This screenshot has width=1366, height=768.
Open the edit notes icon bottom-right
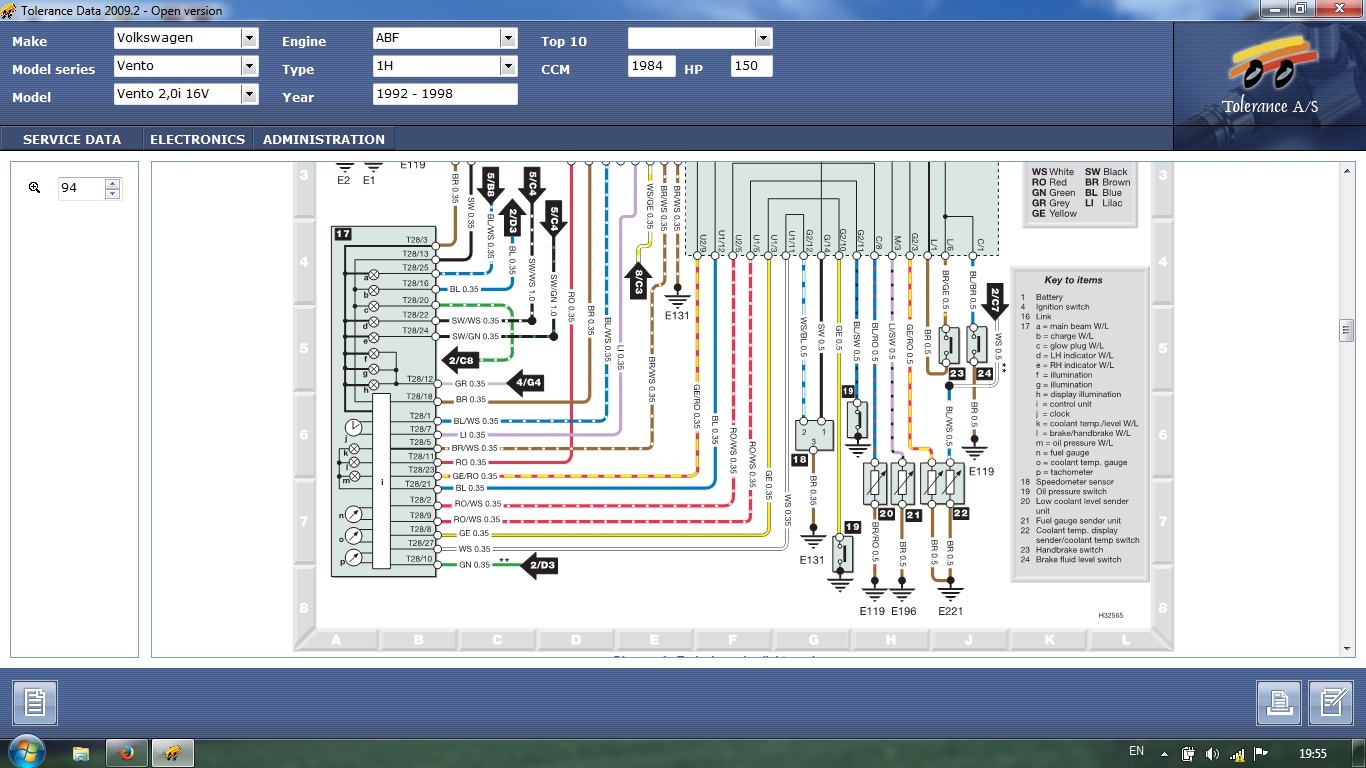[1330, 702]
